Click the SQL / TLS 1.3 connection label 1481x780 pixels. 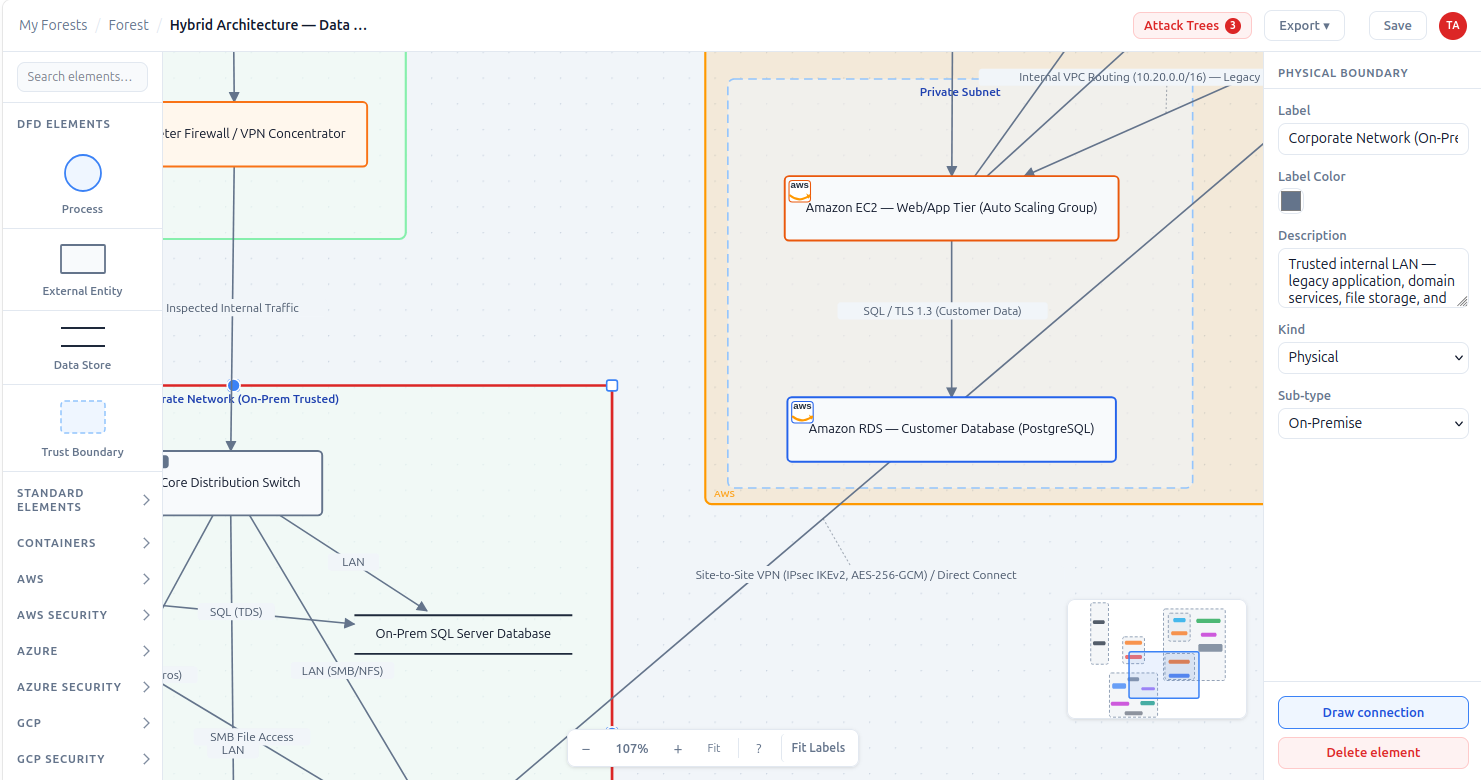(942, 311)
